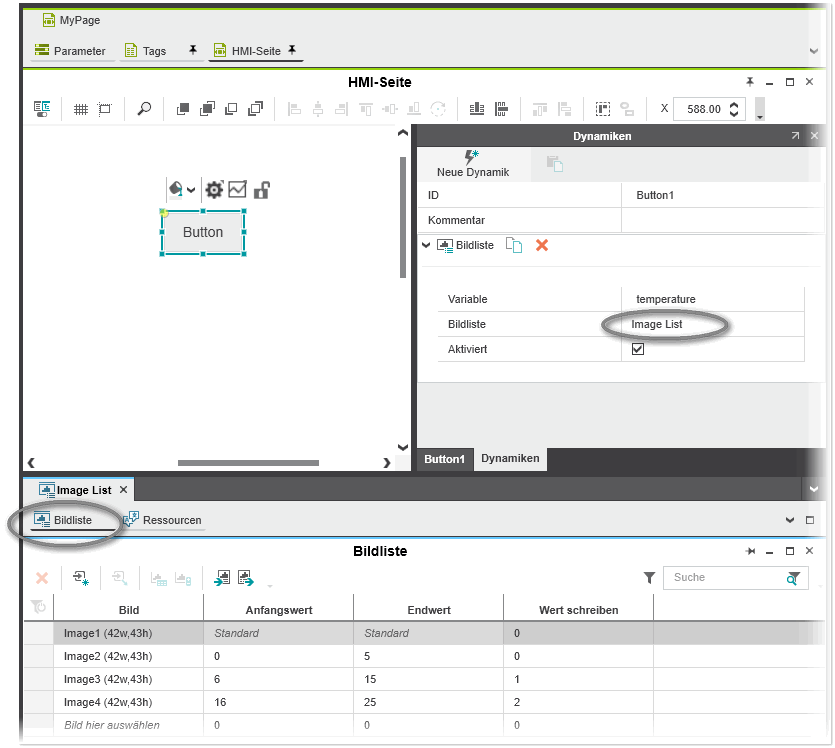The image size is (835, 748).
Task: Click the Suche search field
Action: point(720,578)
